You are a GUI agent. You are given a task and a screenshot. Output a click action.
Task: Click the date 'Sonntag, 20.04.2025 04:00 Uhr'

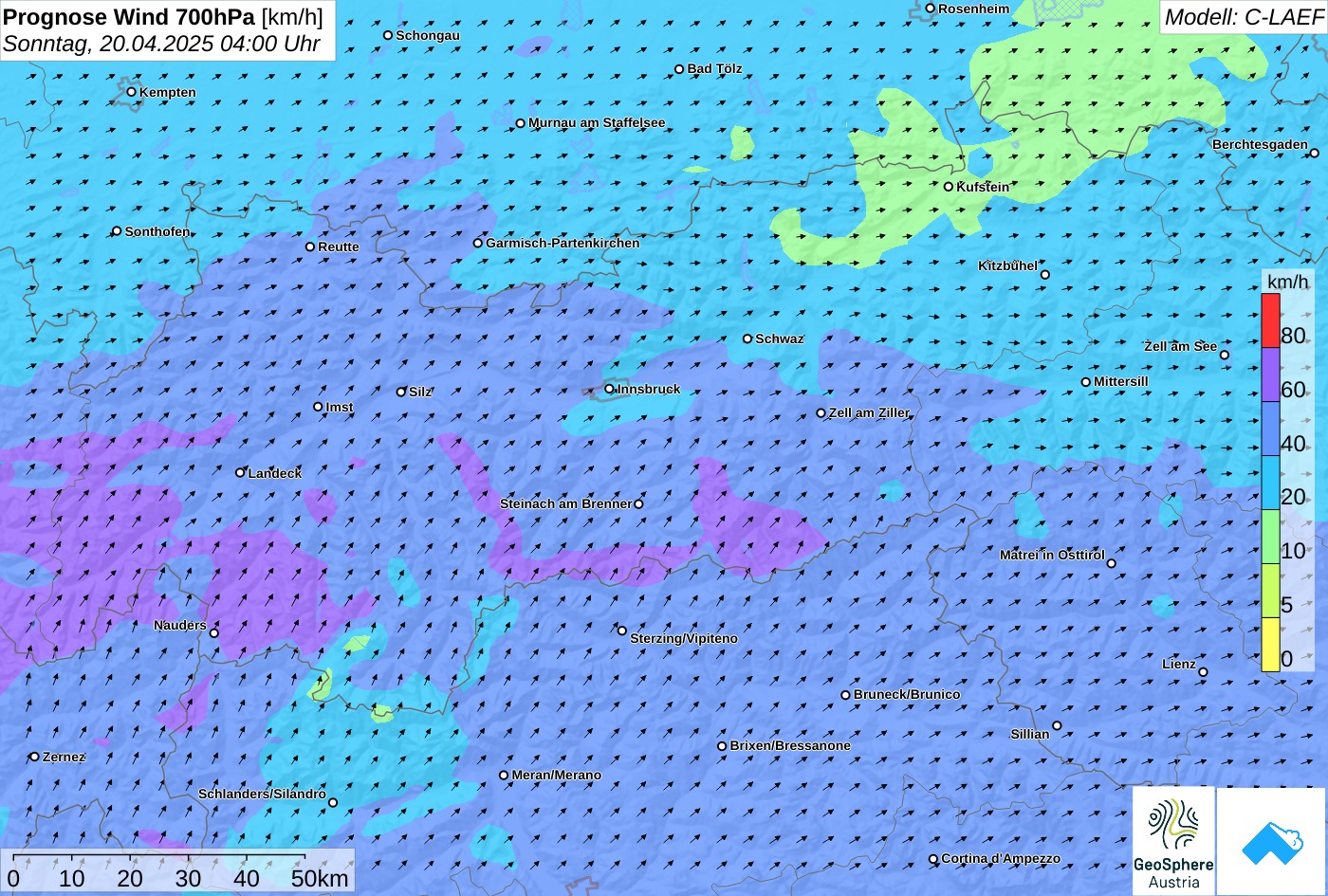161,44
